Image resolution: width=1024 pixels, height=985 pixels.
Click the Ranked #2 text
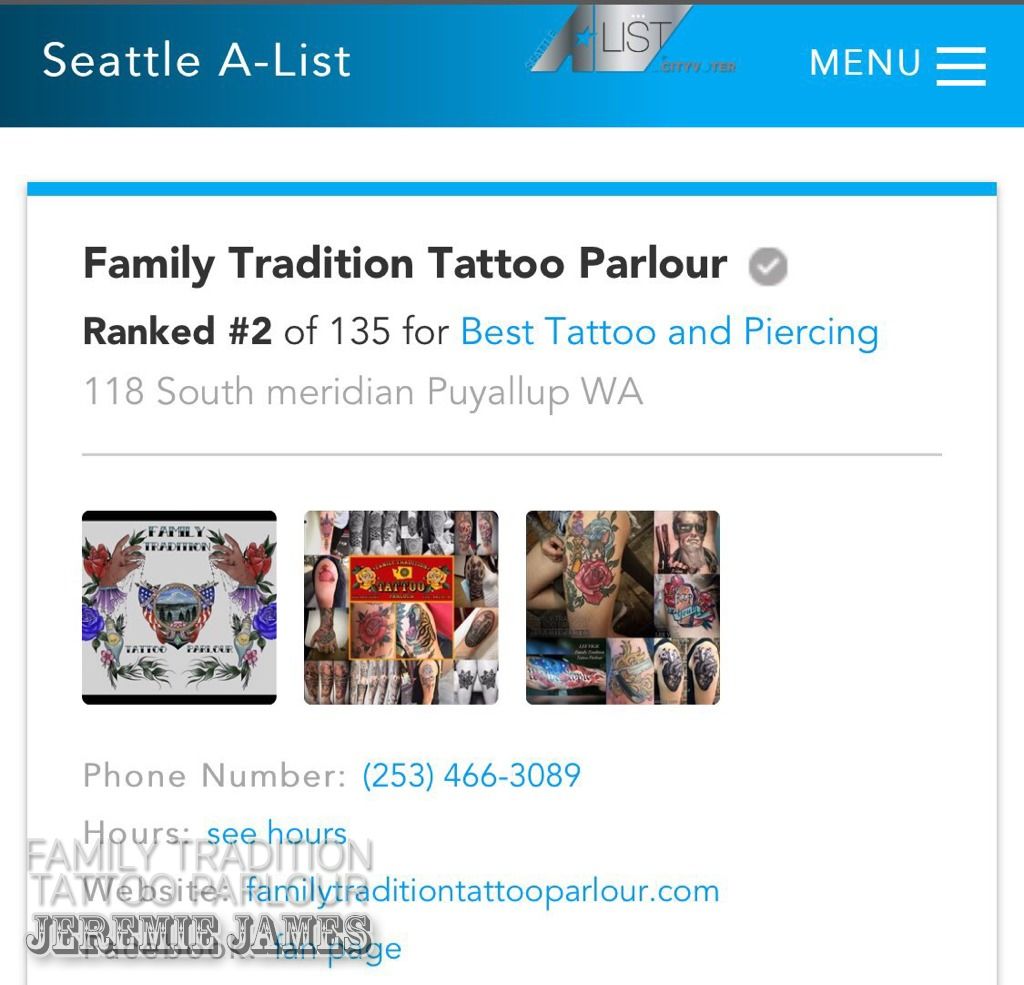(x=177, y=331)
